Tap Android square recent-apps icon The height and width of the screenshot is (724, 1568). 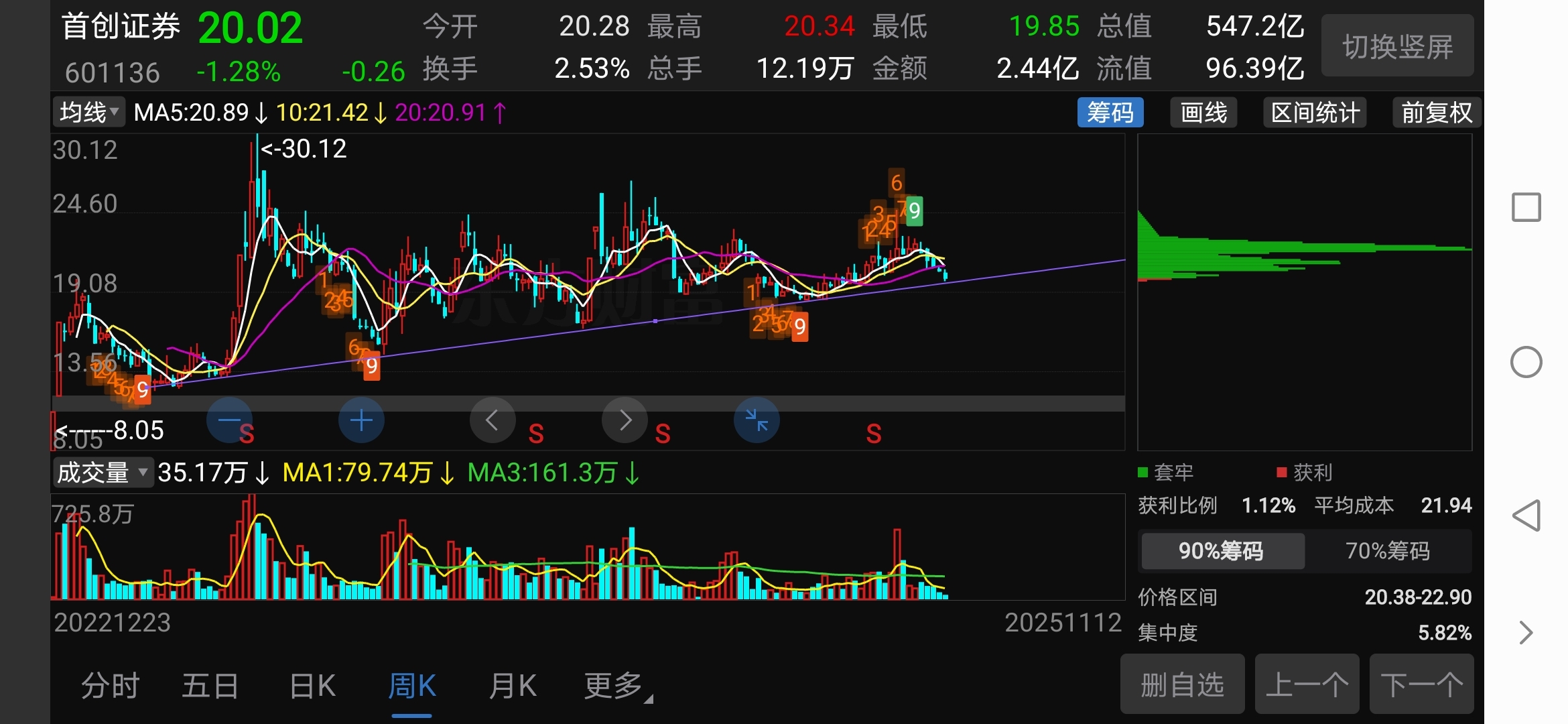[1526, 207]
